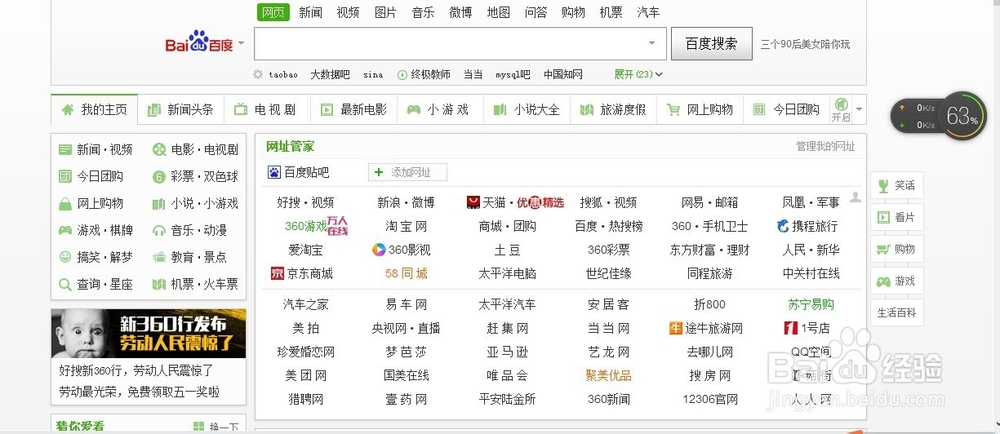Select the 图片 search tab
This screenshot has height=434, width=1000.
click(x=385, y=12)
